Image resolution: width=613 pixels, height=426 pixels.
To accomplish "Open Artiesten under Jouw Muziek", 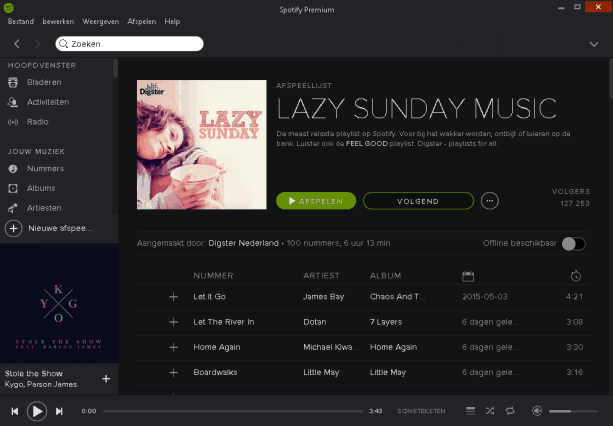I will pyautogui.click(x=44, y=208).
